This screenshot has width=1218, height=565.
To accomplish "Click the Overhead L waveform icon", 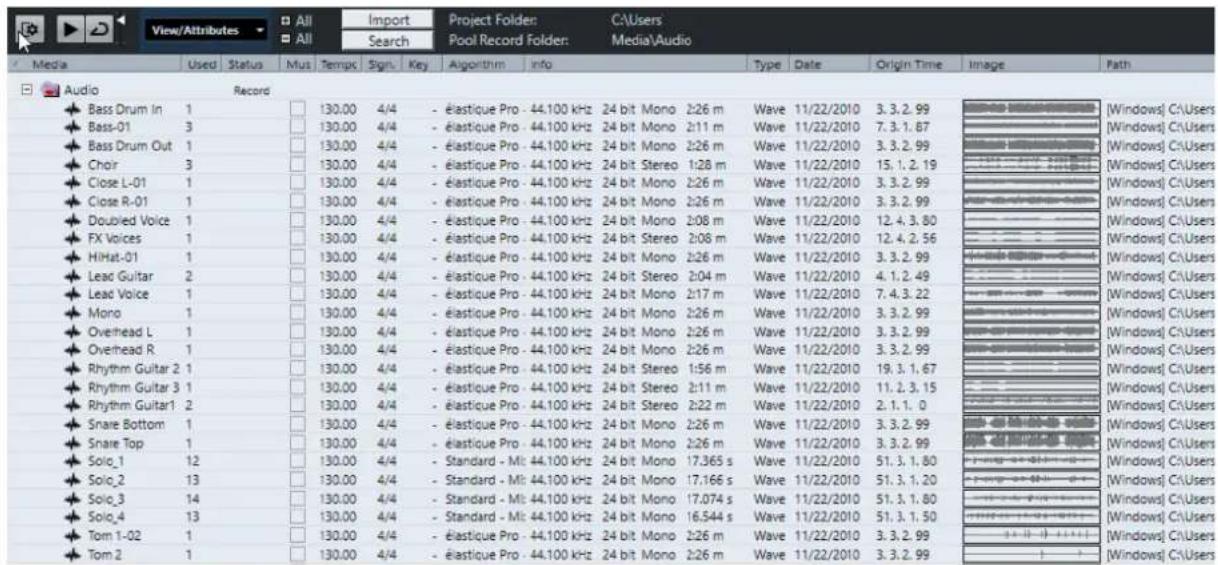I will pyautogui.click(x=71, y=331).
